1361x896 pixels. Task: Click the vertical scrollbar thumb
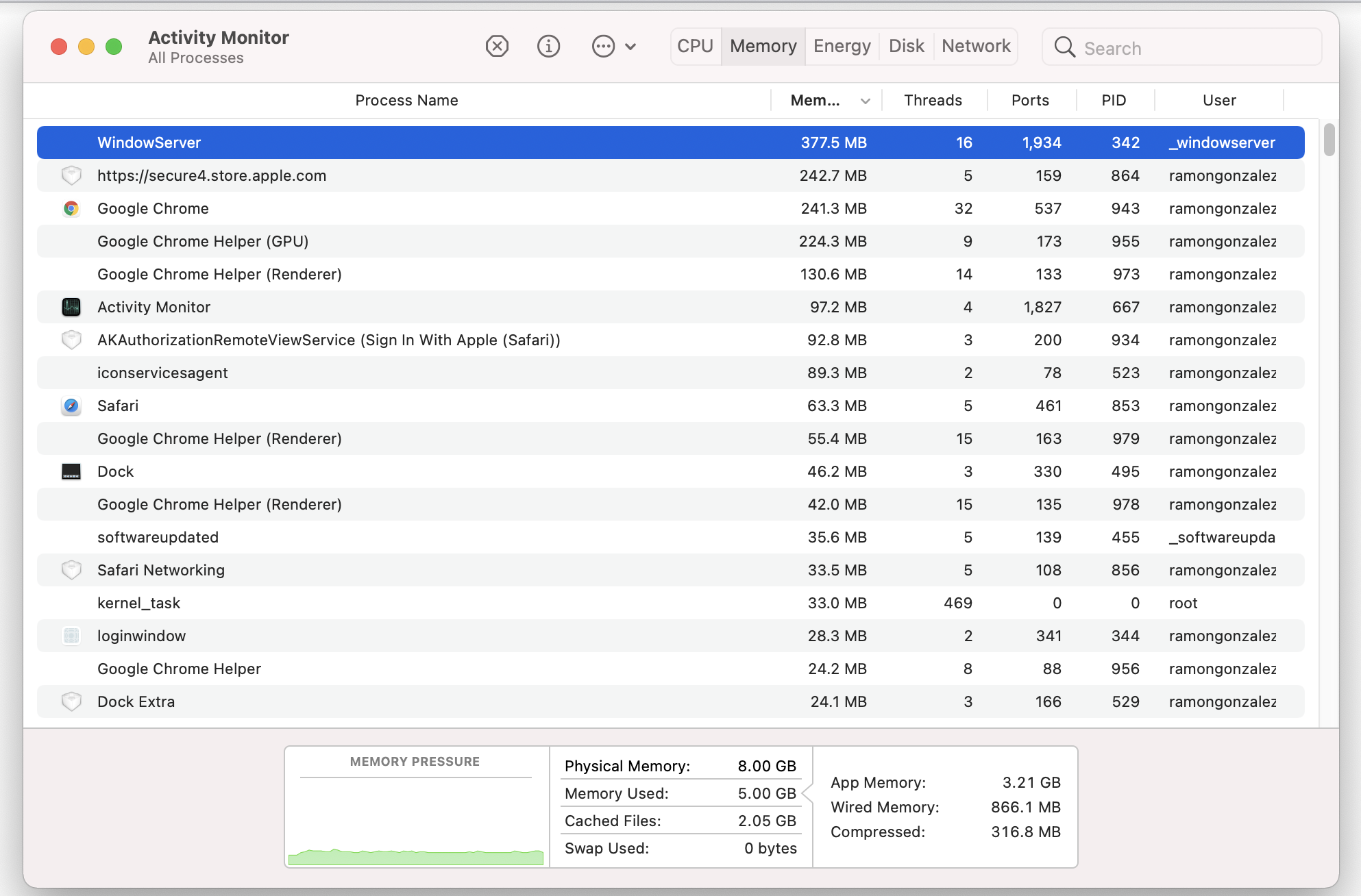pos(1329,140)
